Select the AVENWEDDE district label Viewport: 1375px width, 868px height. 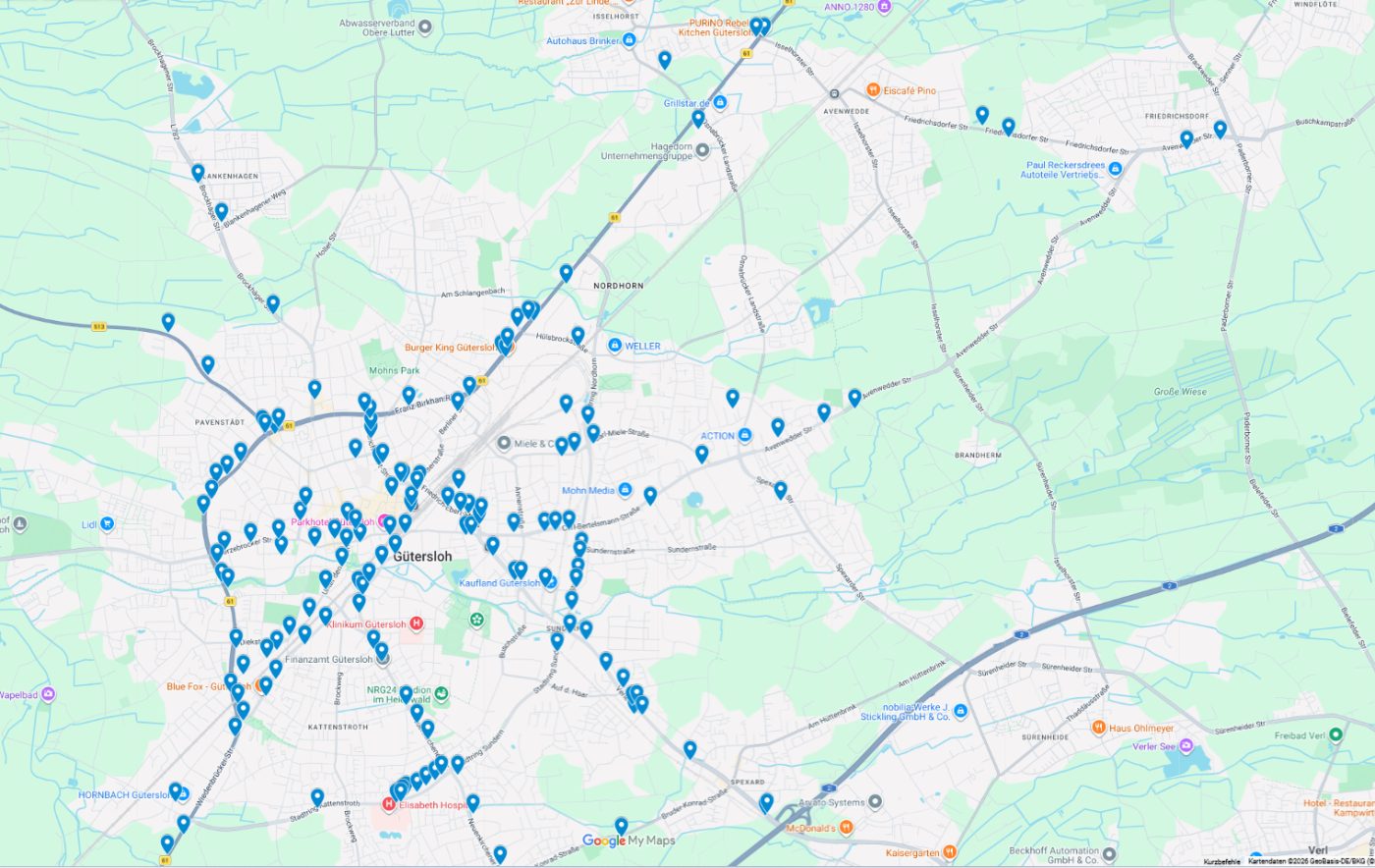(849, 111)
